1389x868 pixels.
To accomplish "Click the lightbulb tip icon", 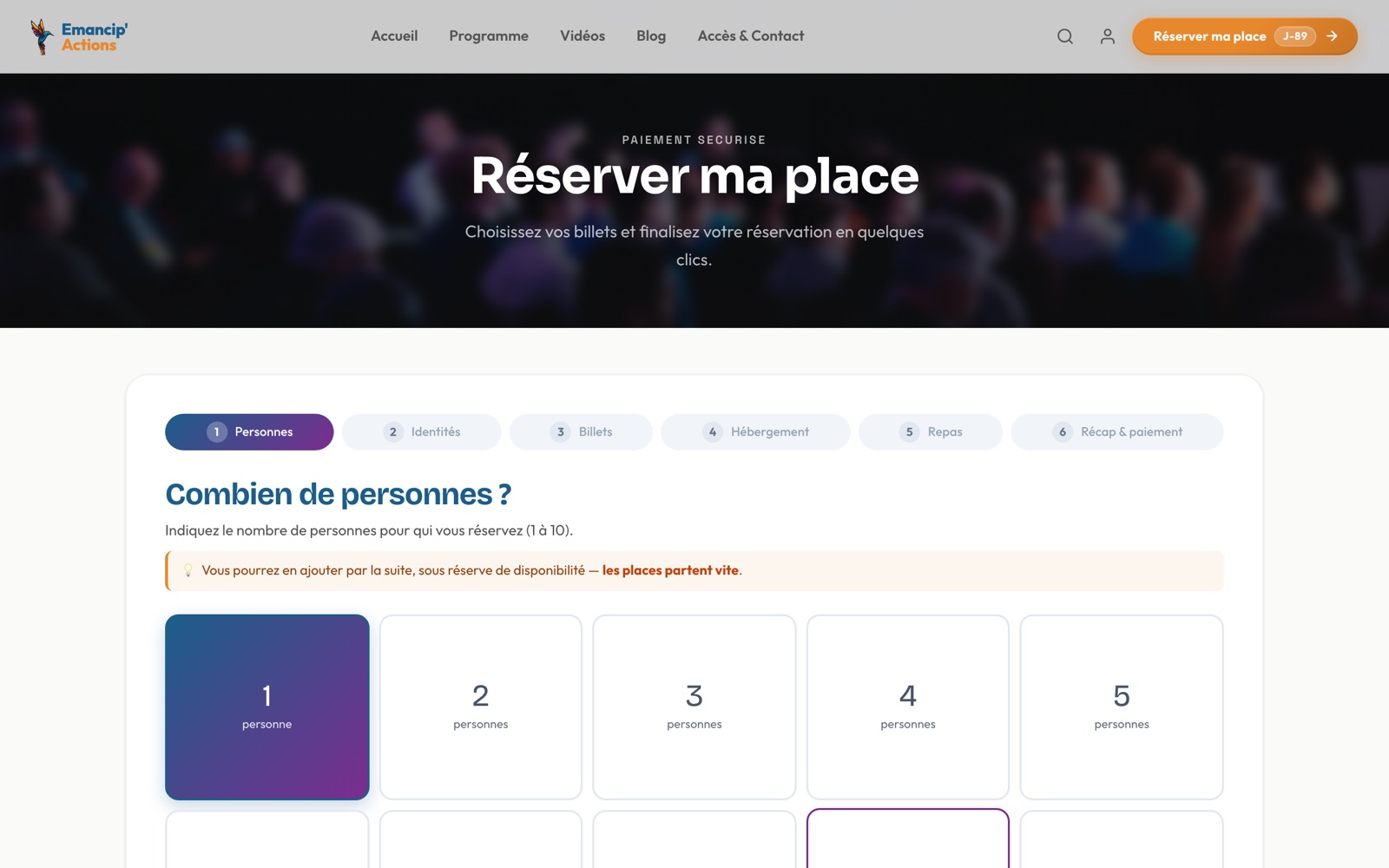I will coord(188,570).
